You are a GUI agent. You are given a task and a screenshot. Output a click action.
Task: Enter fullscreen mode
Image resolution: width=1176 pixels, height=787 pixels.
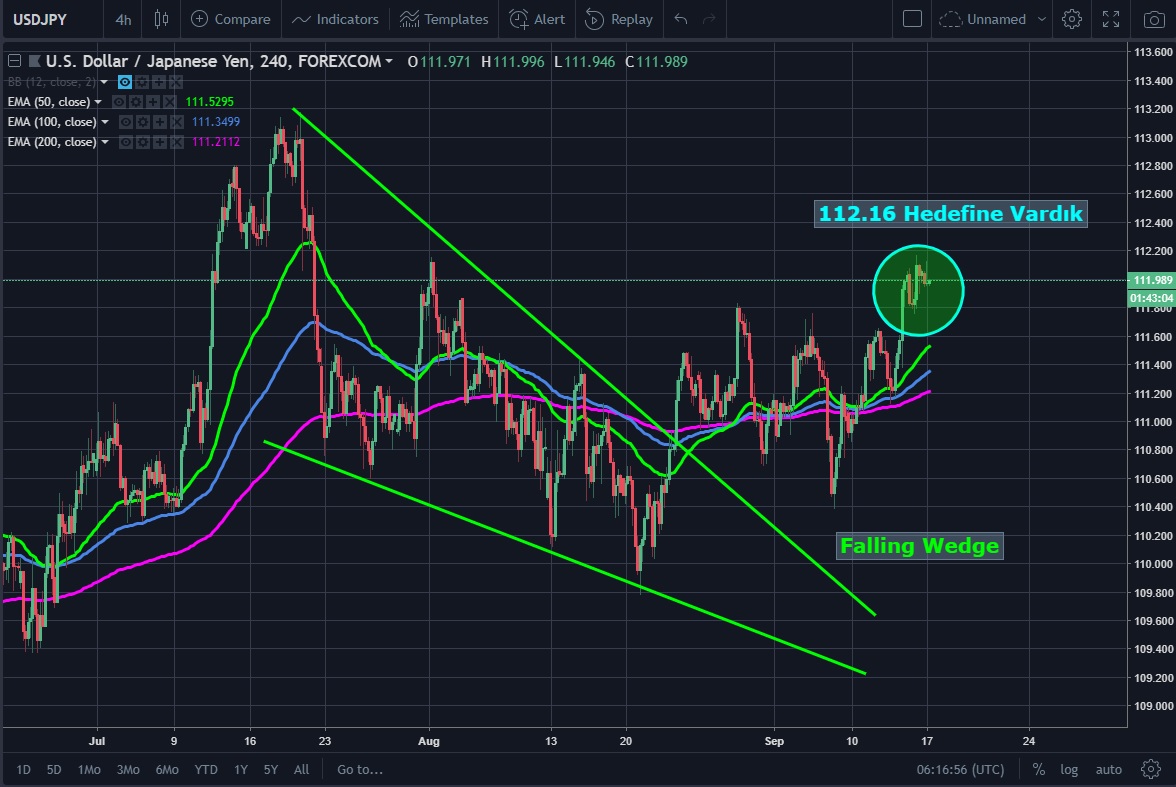pos(1111,19)
